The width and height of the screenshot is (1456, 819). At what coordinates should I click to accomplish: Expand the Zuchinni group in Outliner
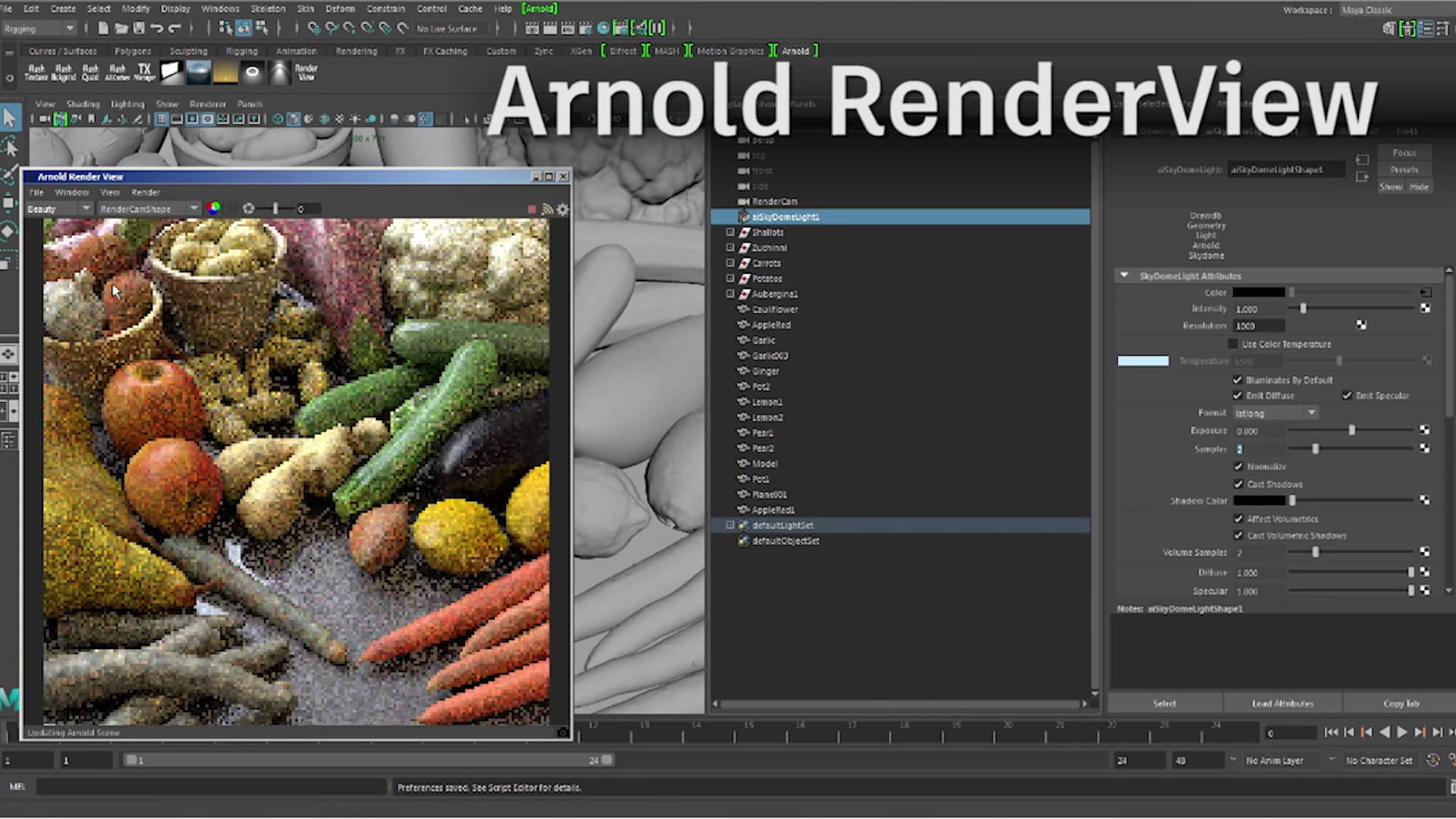730,247
